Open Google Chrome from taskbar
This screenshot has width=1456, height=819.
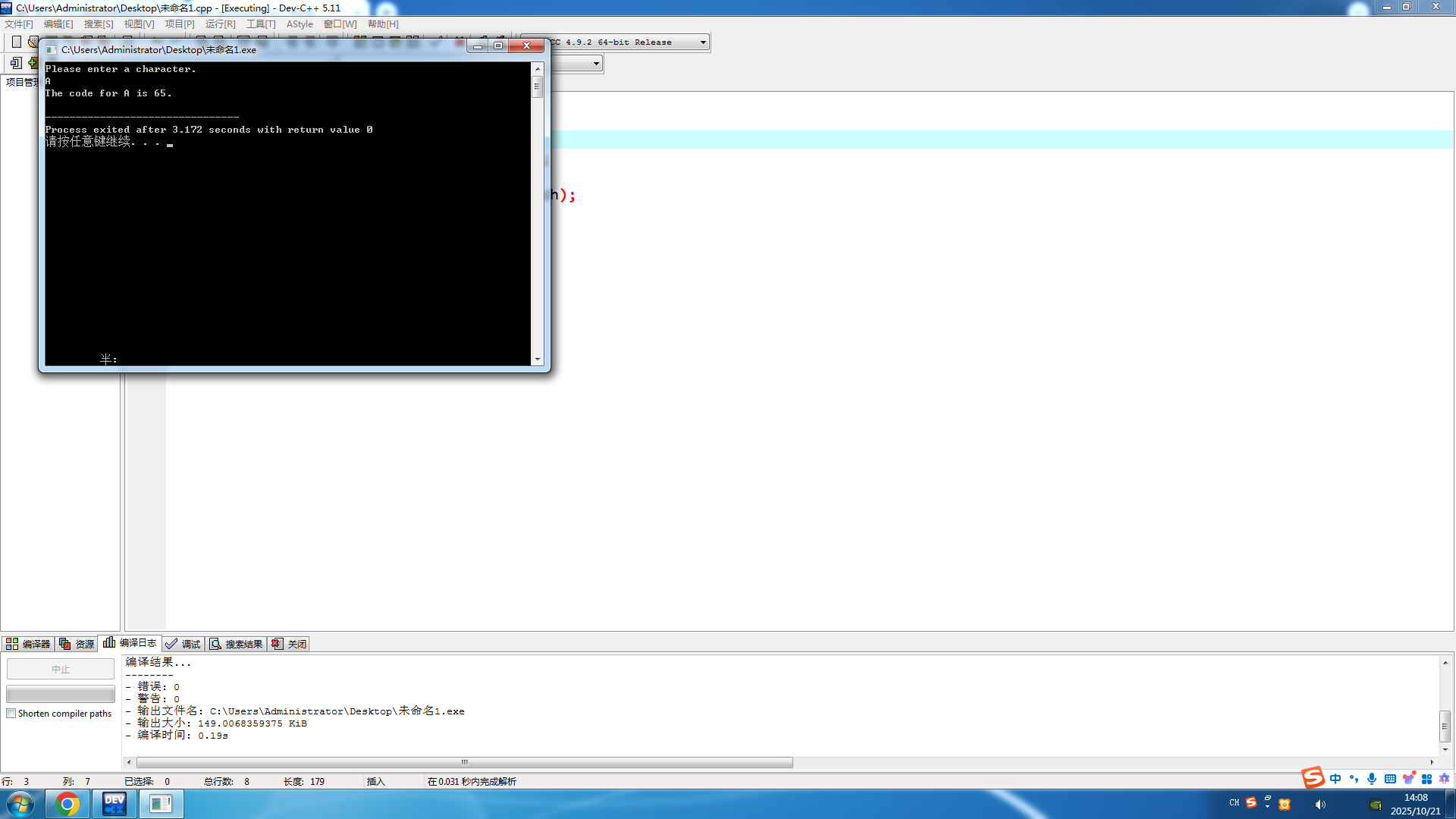[x=67, y=804]
